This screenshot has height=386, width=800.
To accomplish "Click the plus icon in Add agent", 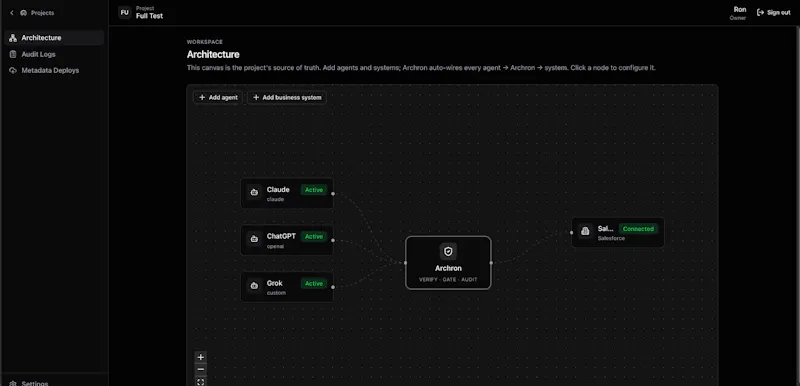I will pos(202,97).
